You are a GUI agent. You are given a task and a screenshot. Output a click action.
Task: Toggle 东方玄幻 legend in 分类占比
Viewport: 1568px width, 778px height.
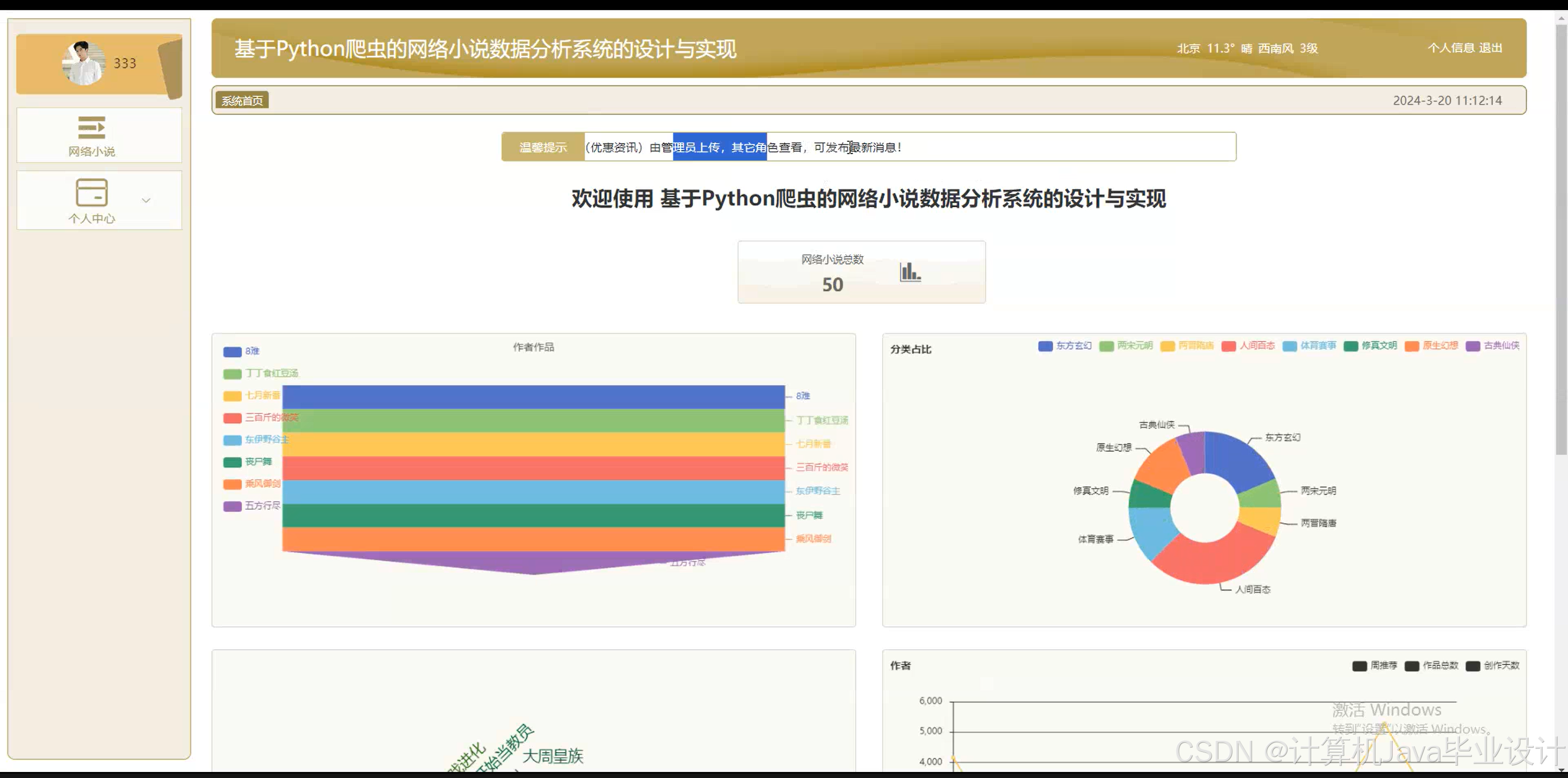[1065, 346]
